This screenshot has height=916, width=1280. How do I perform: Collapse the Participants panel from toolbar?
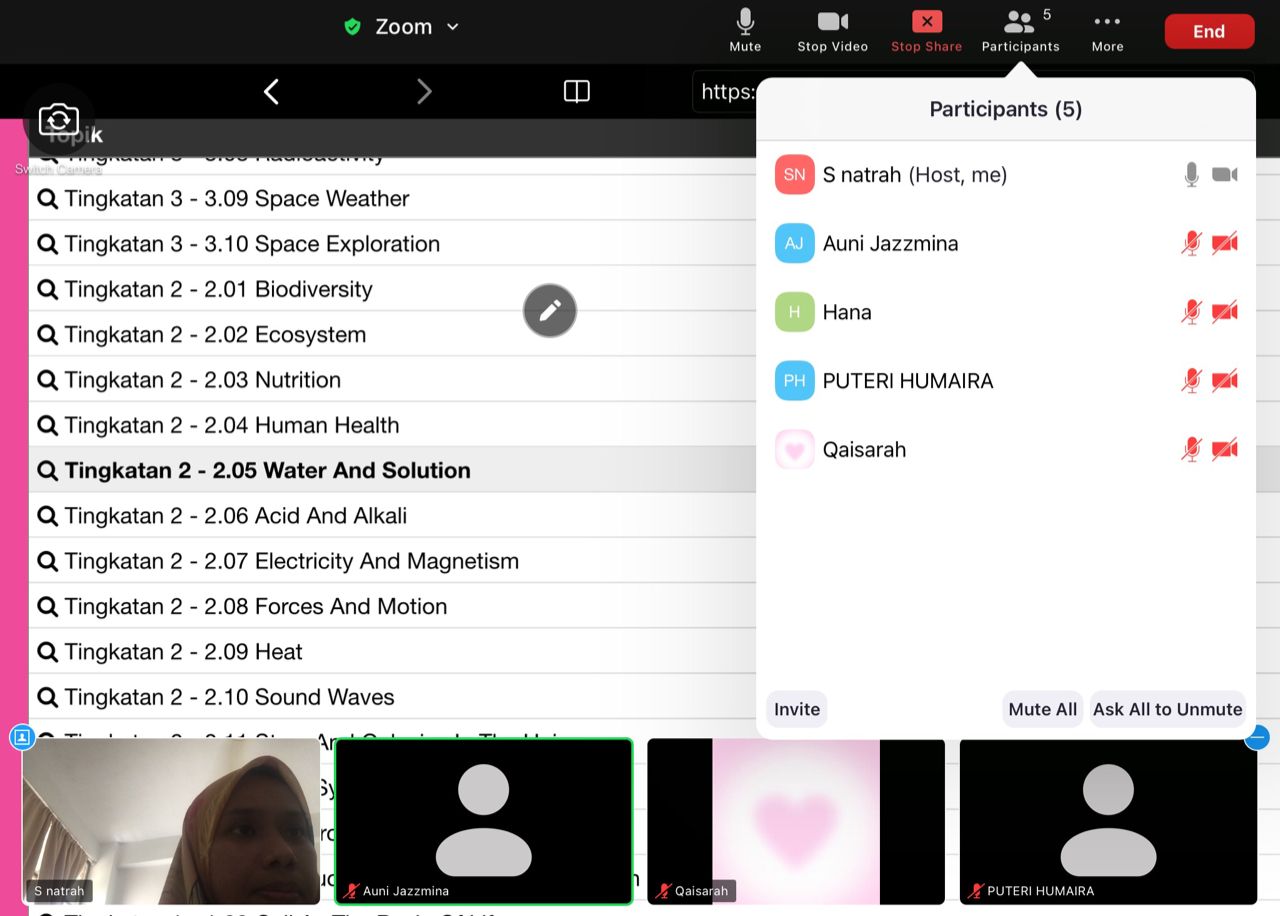click(x=1020, y=31)
